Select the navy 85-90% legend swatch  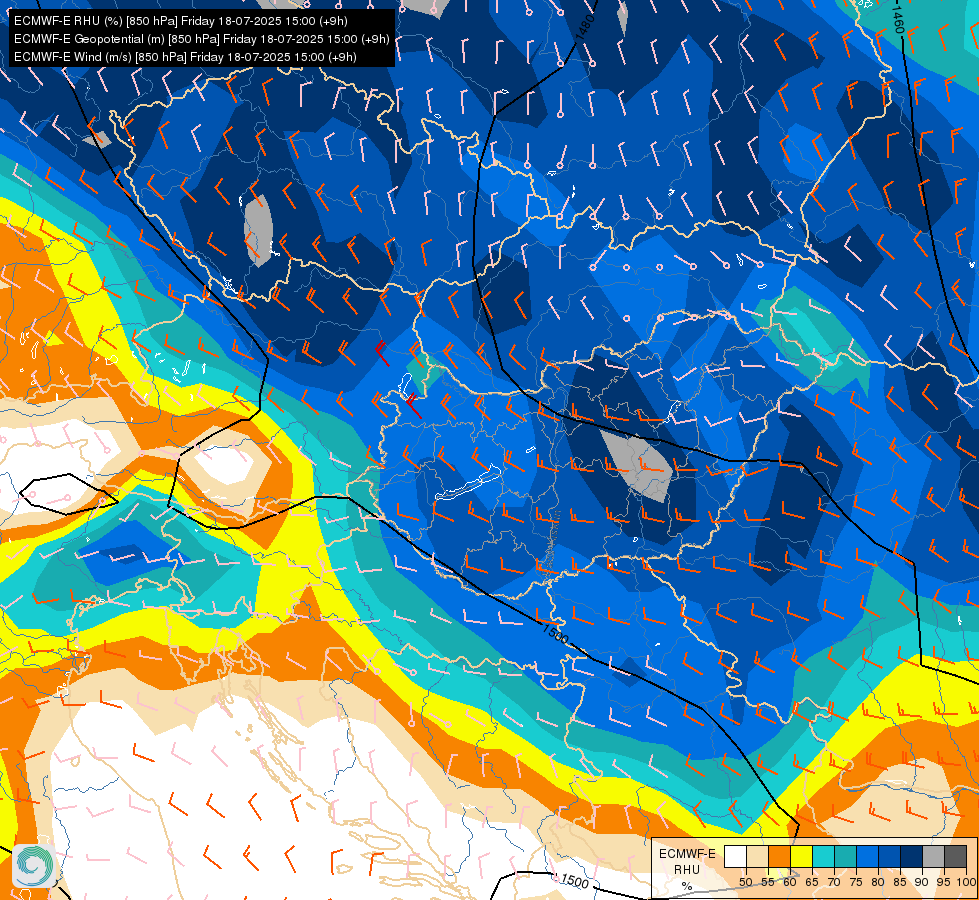(x=912, y=856)
